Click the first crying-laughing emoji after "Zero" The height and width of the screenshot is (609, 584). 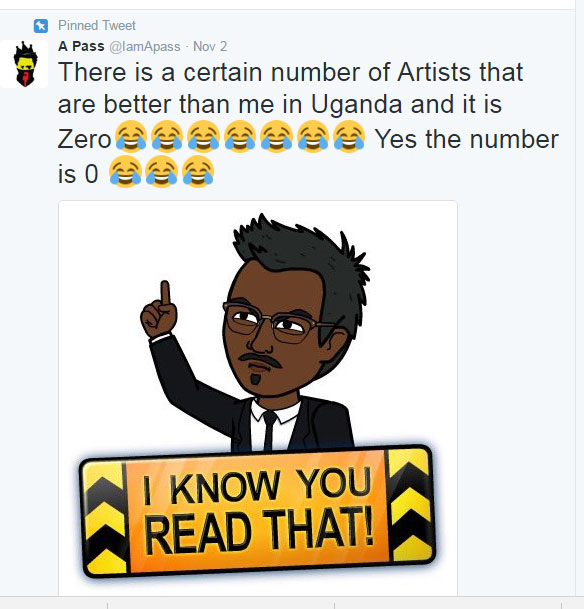pyautogui.click(x=131, y=136)
